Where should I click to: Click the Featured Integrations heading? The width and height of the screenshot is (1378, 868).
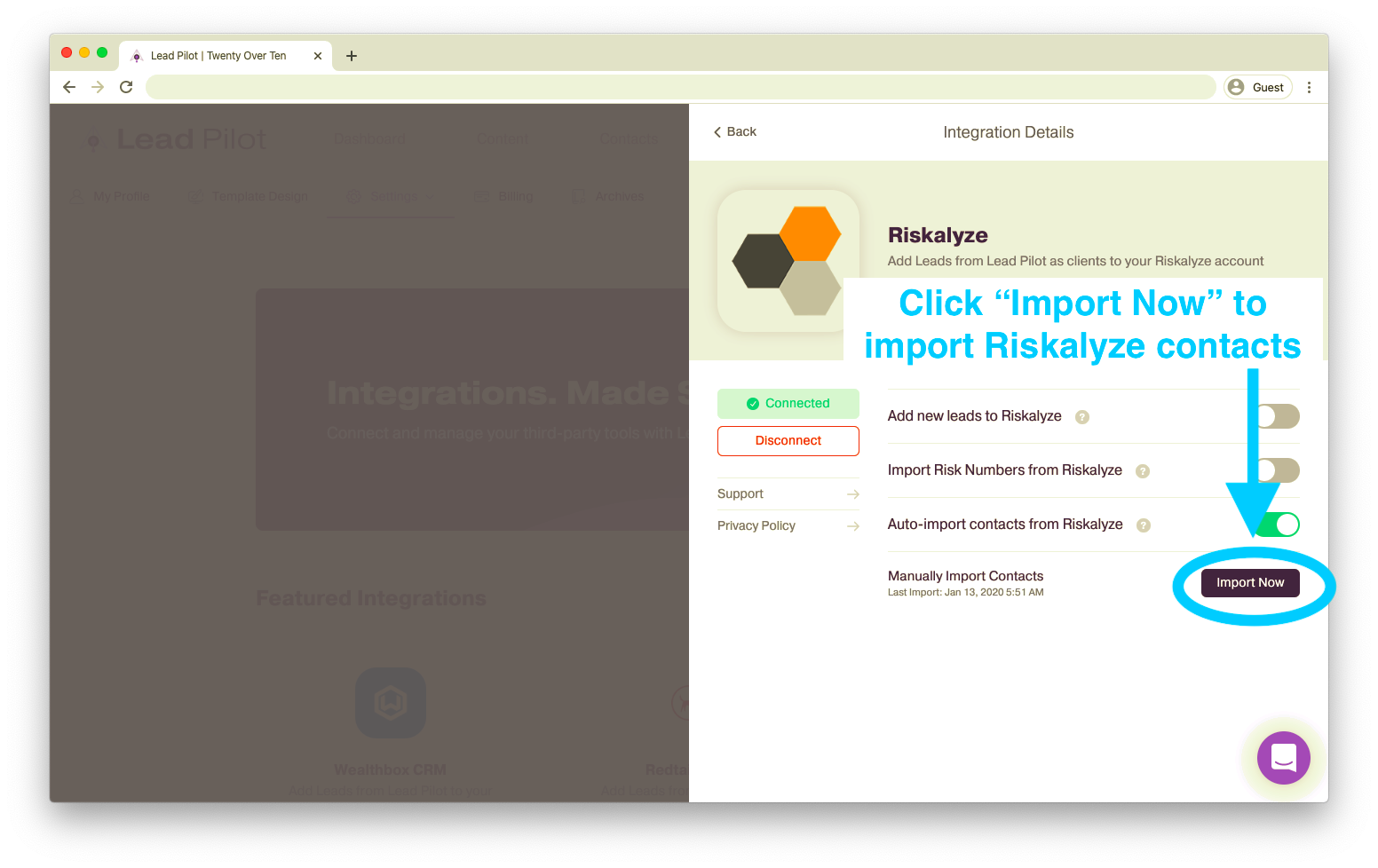click(371, 598)
